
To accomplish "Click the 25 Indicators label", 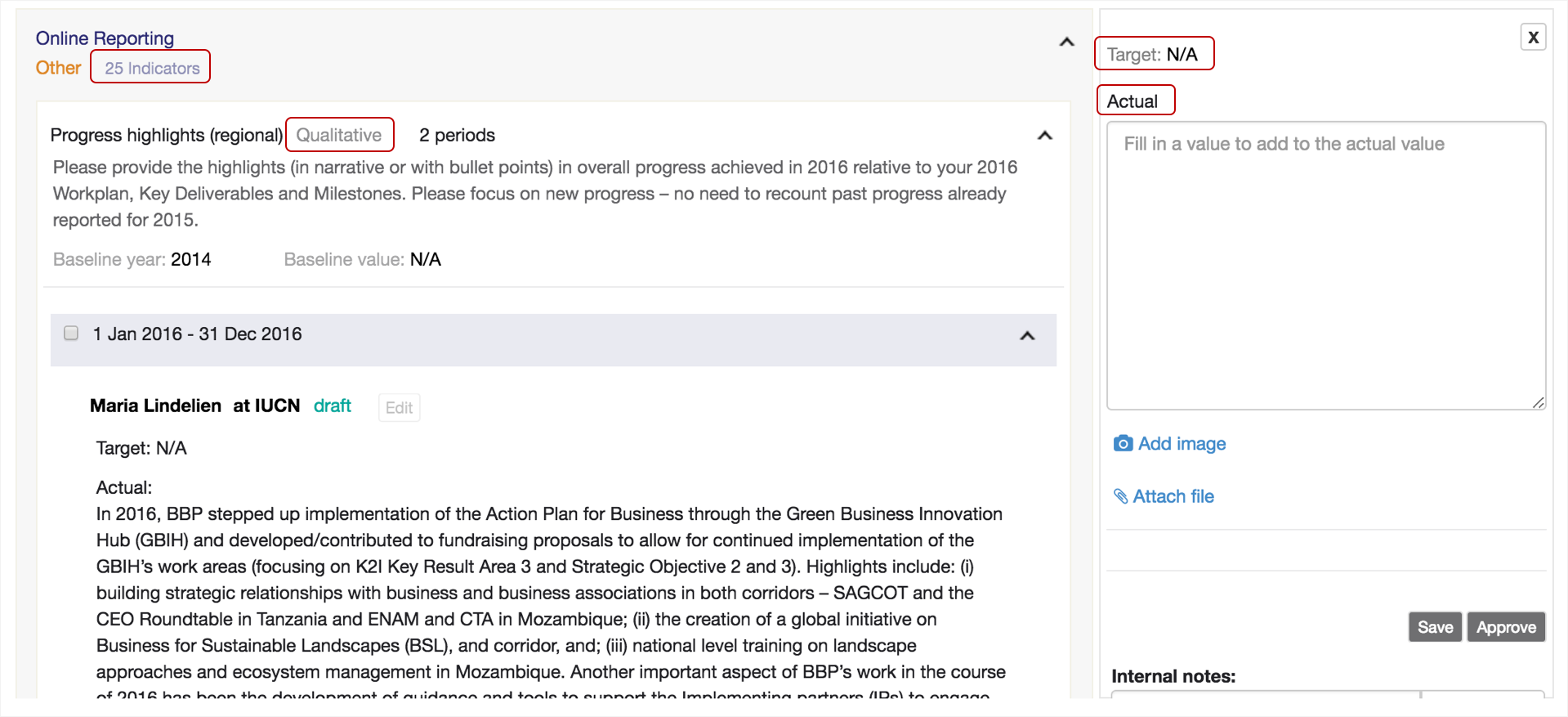I will point(151,68).
